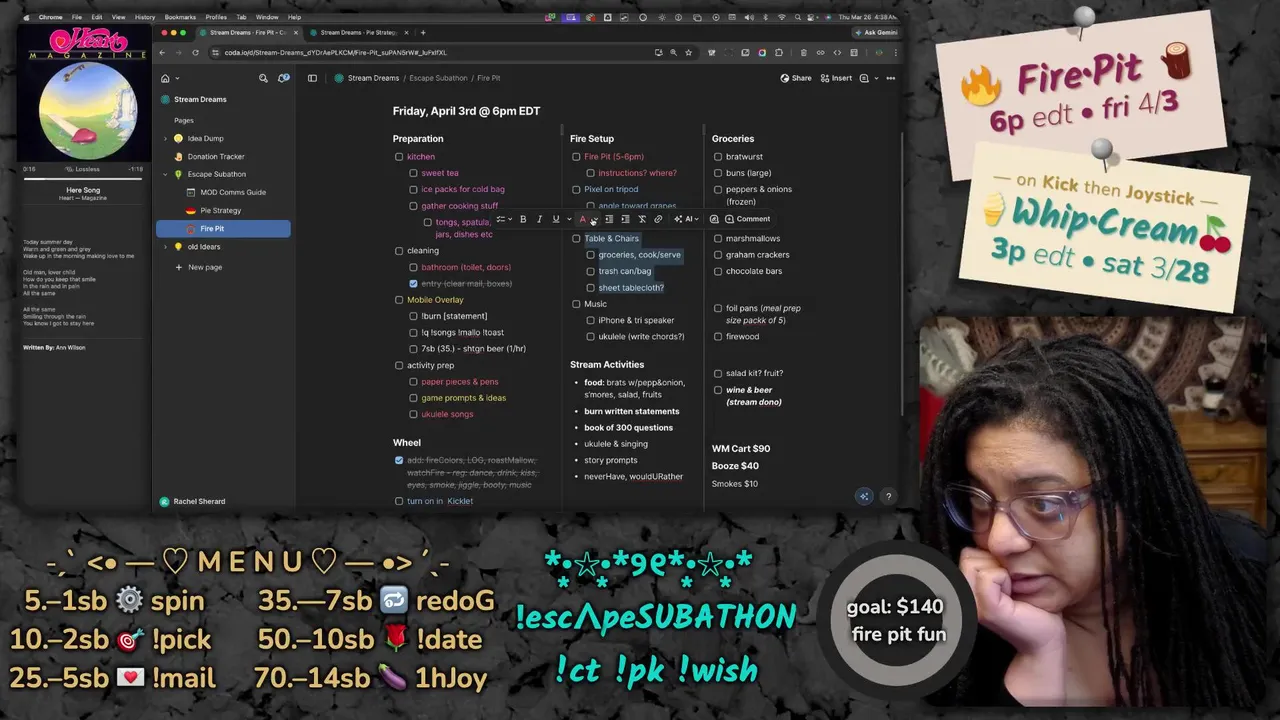Click the Share button
This screenshot has width=1280, height=720.
(x=796, y=78)
